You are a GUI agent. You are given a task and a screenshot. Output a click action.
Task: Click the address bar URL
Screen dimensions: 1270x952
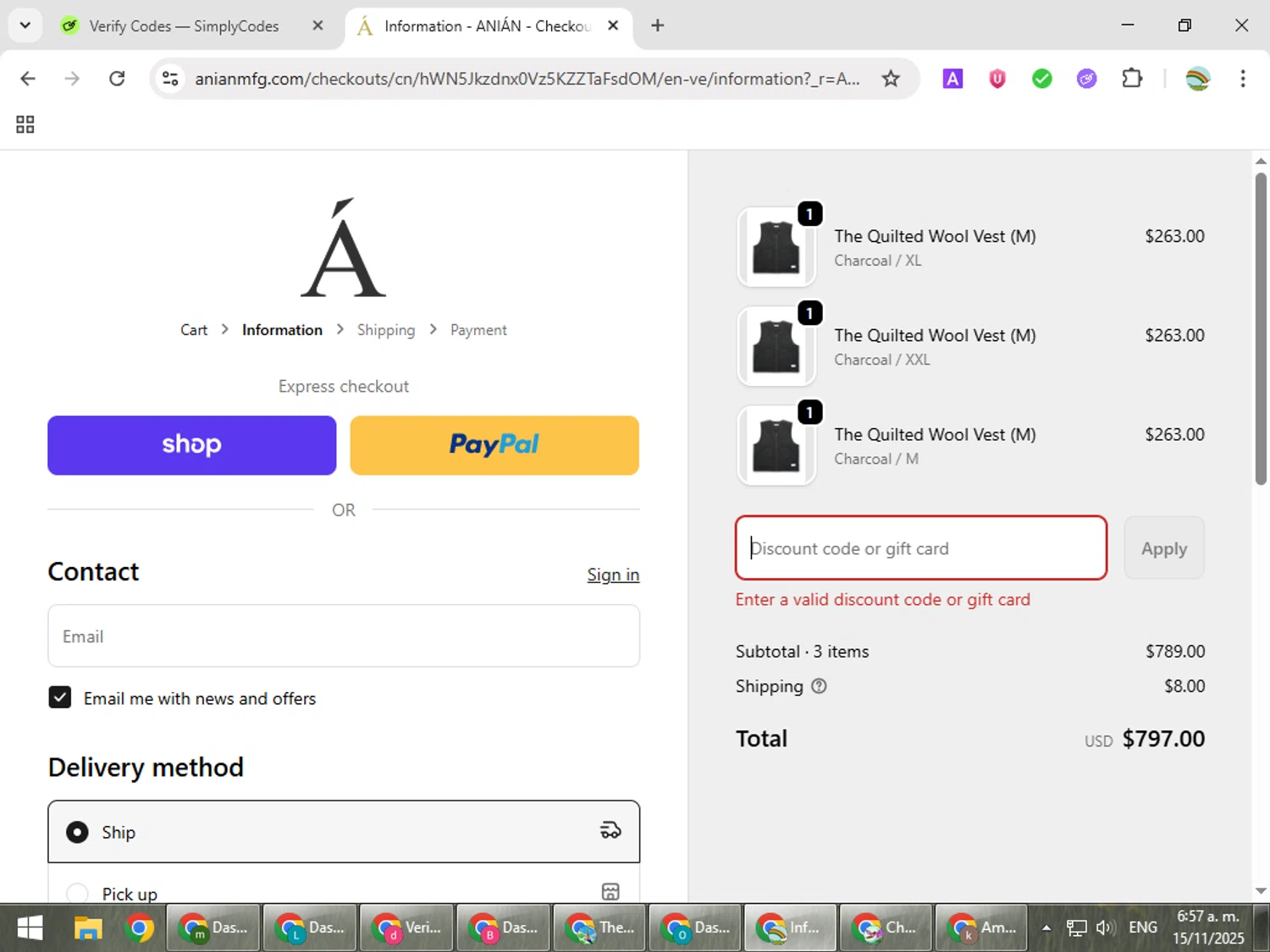click(x=527, y=79)
